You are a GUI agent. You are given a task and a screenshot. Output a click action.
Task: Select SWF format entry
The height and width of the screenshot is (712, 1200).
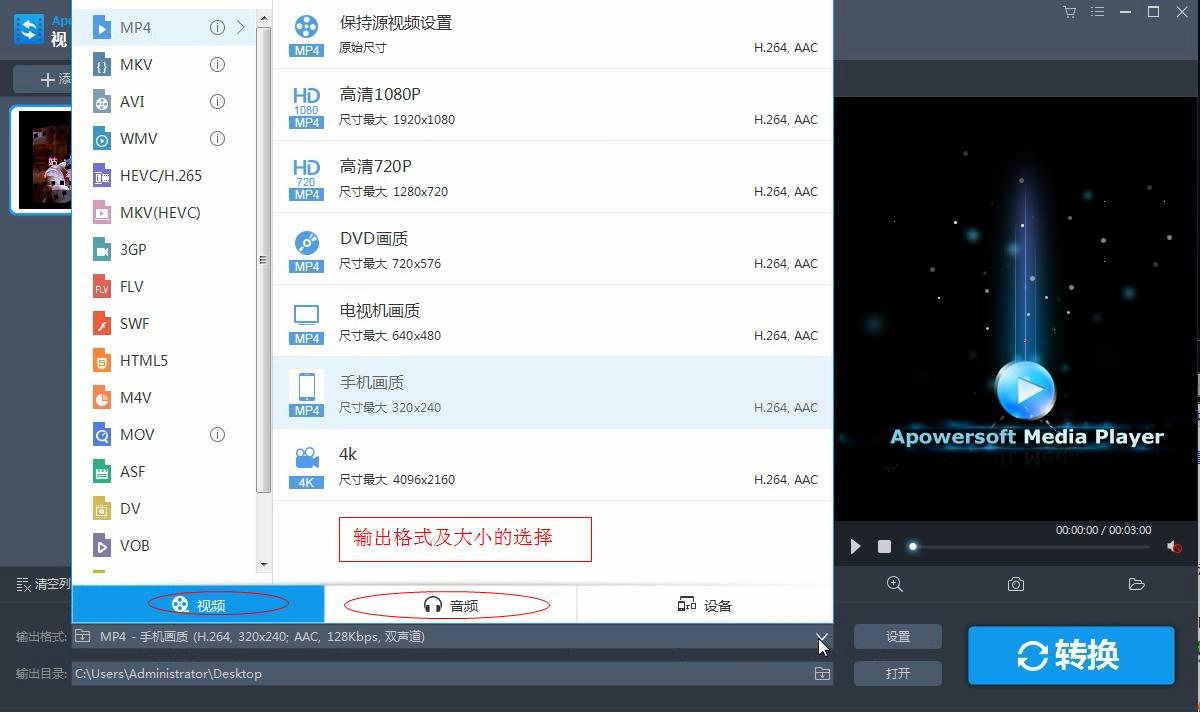click(x=164, y=323)
